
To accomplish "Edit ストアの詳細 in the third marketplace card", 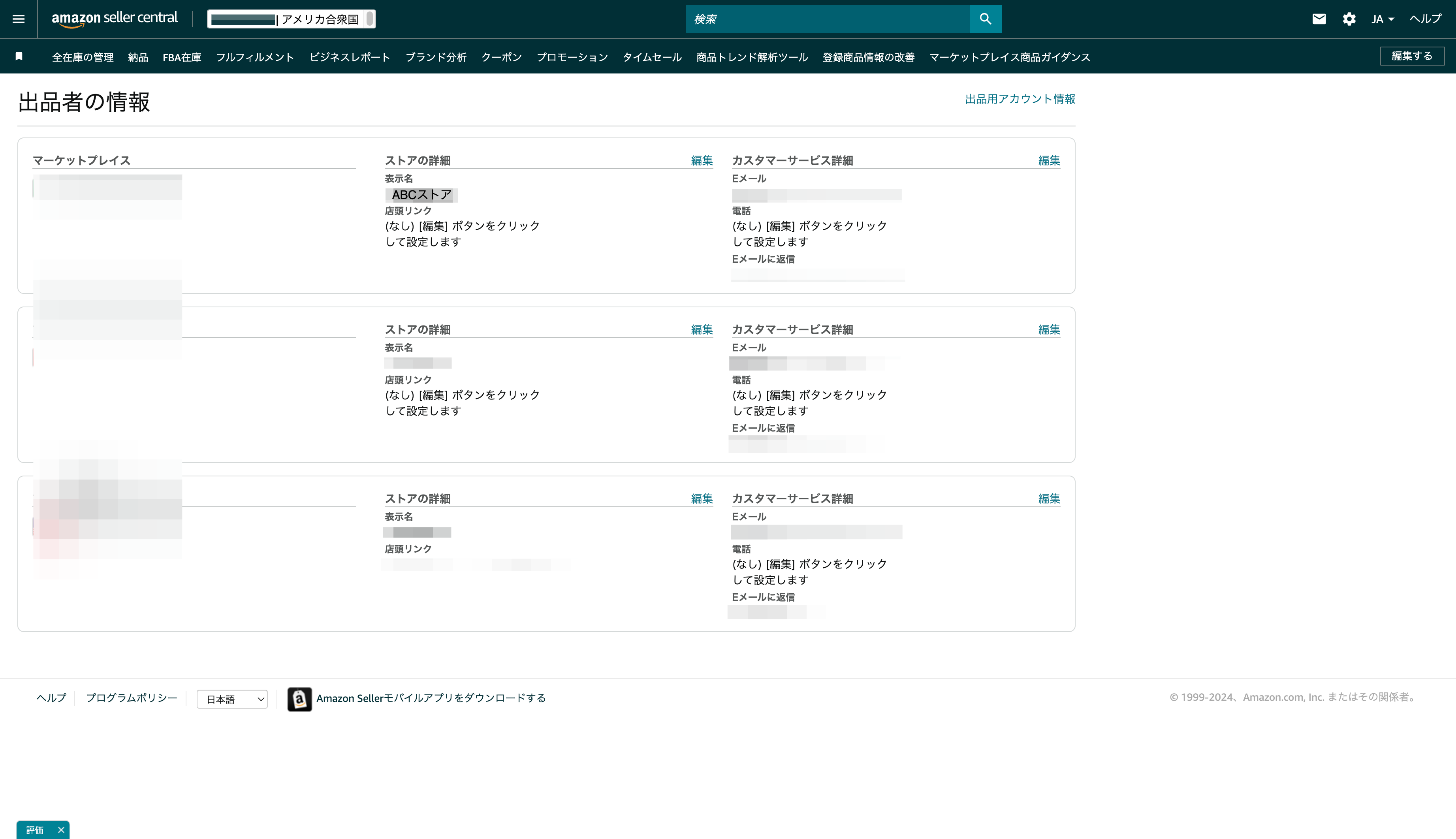I will (702, 499).
